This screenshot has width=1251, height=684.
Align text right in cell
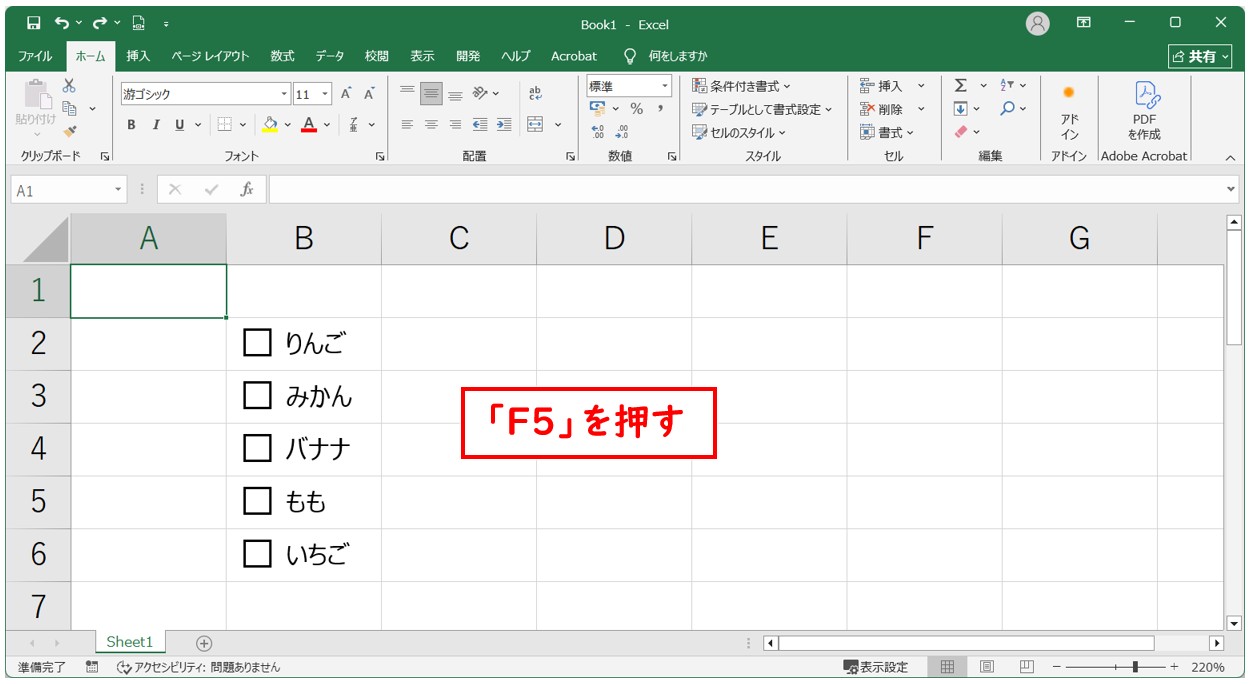pos(455,125)
